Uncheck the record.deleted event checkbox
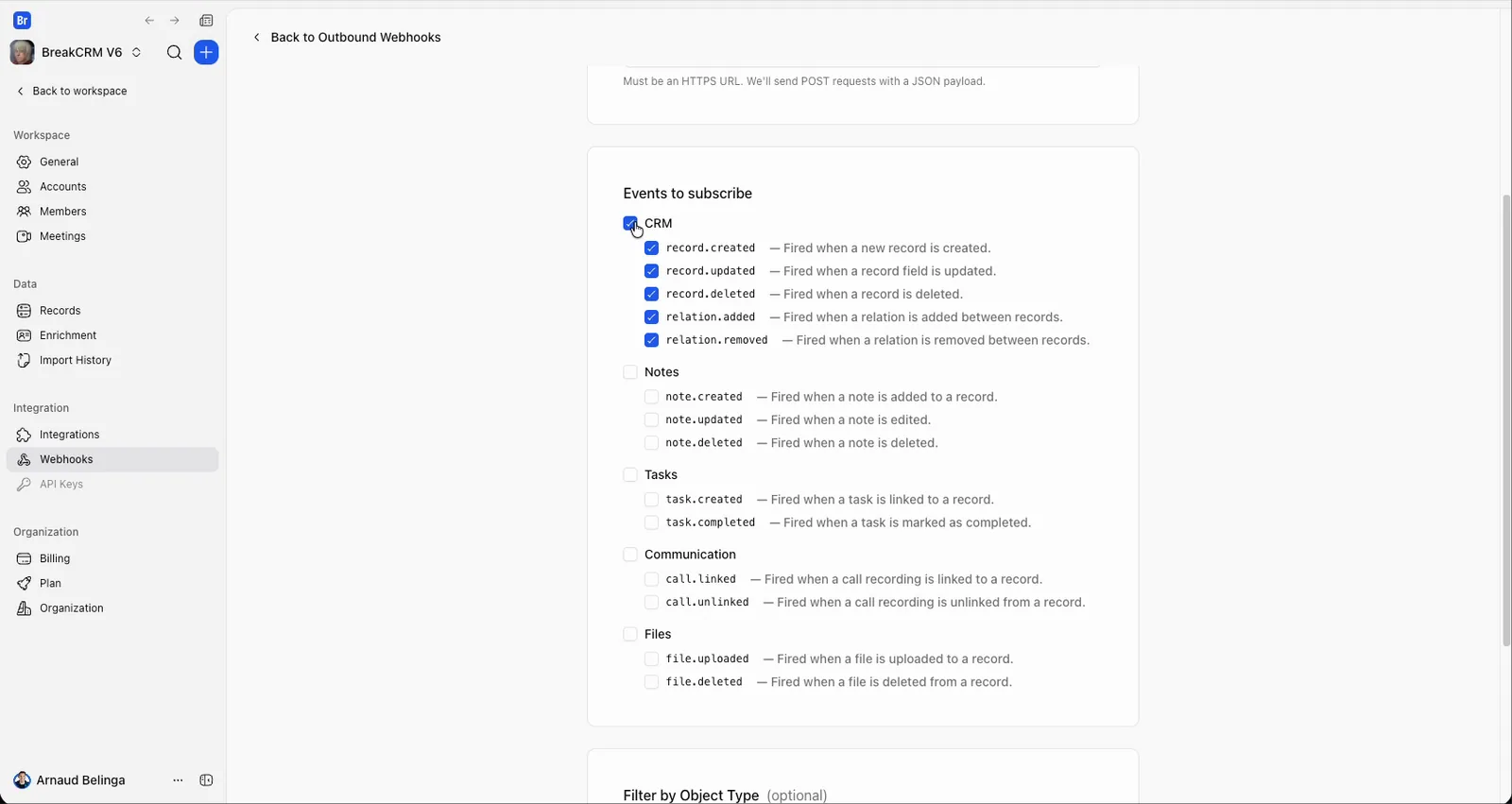The height and width of the screenshot is (804, 1512). (x=651, y=295)
